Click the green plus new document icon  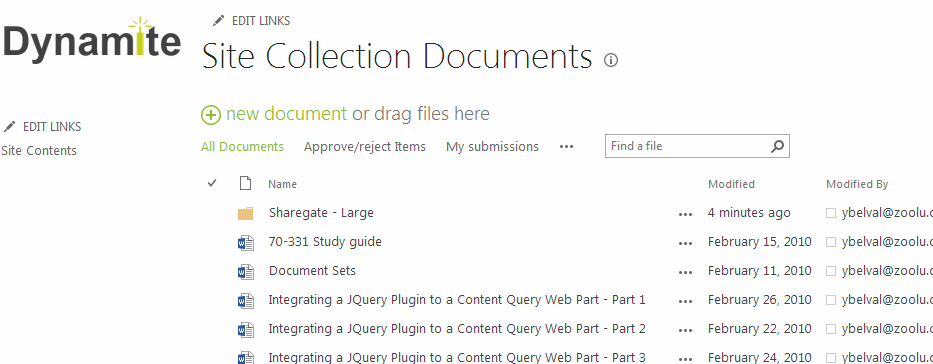211,114
